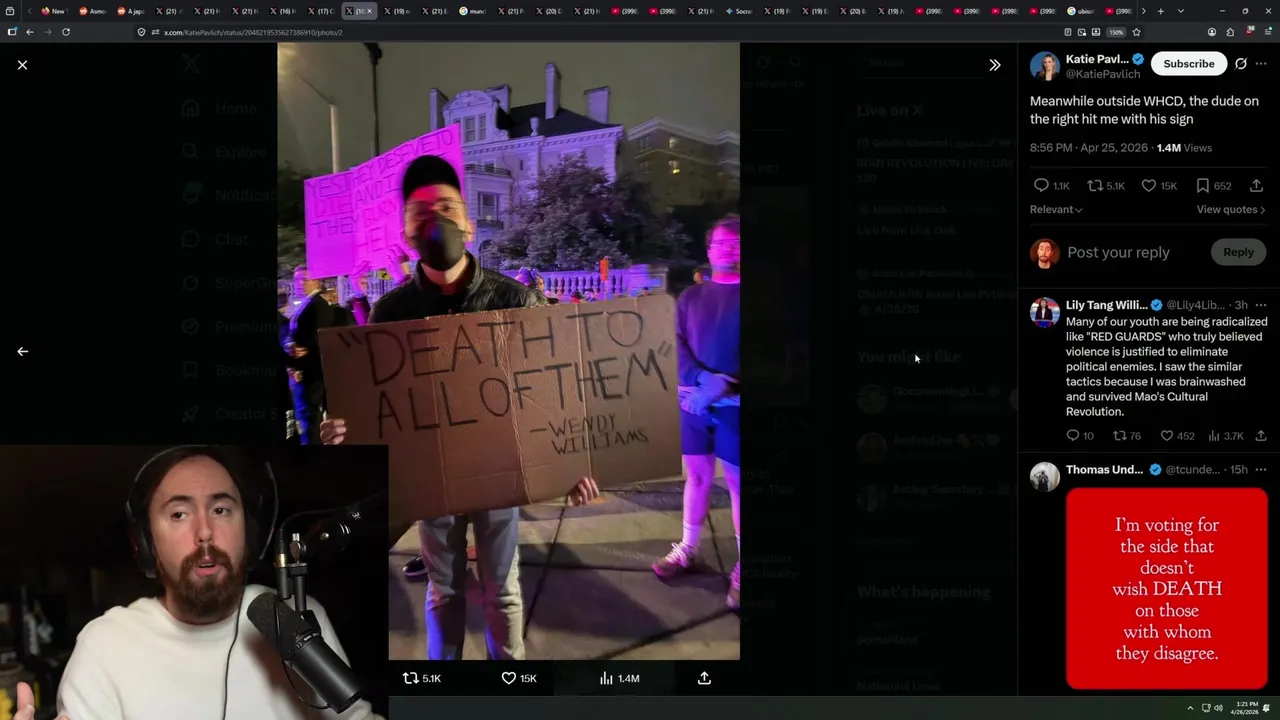Like the photo showing 15K below image
This screenshot has height=720, width=1280.
pos(519,678)
